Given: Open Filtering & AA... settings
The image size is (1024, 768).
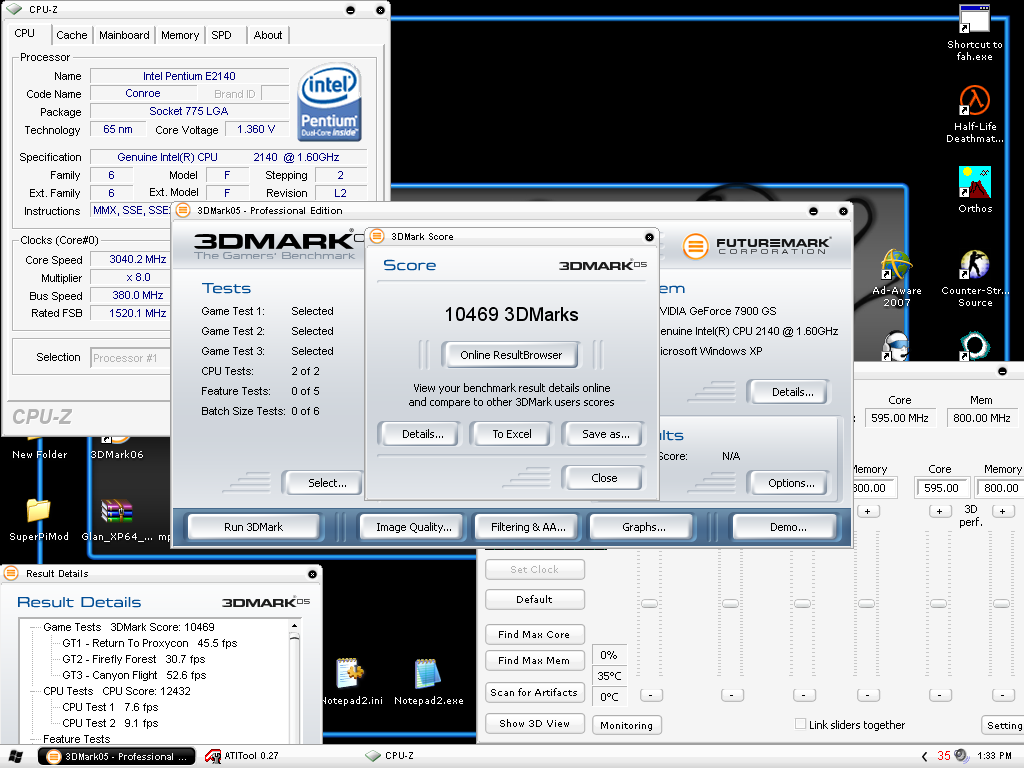Looking at the screenshot, I should coord(528,527).
